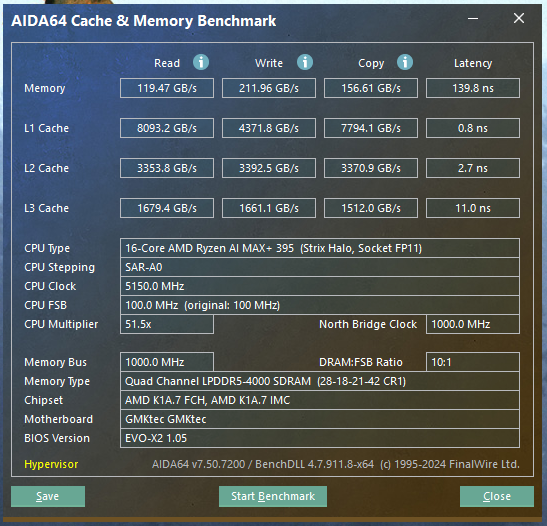Select the CPU Clock 5150.0 MHz field
The height and width of the screenshot is (526, 547).
point(320,286)
